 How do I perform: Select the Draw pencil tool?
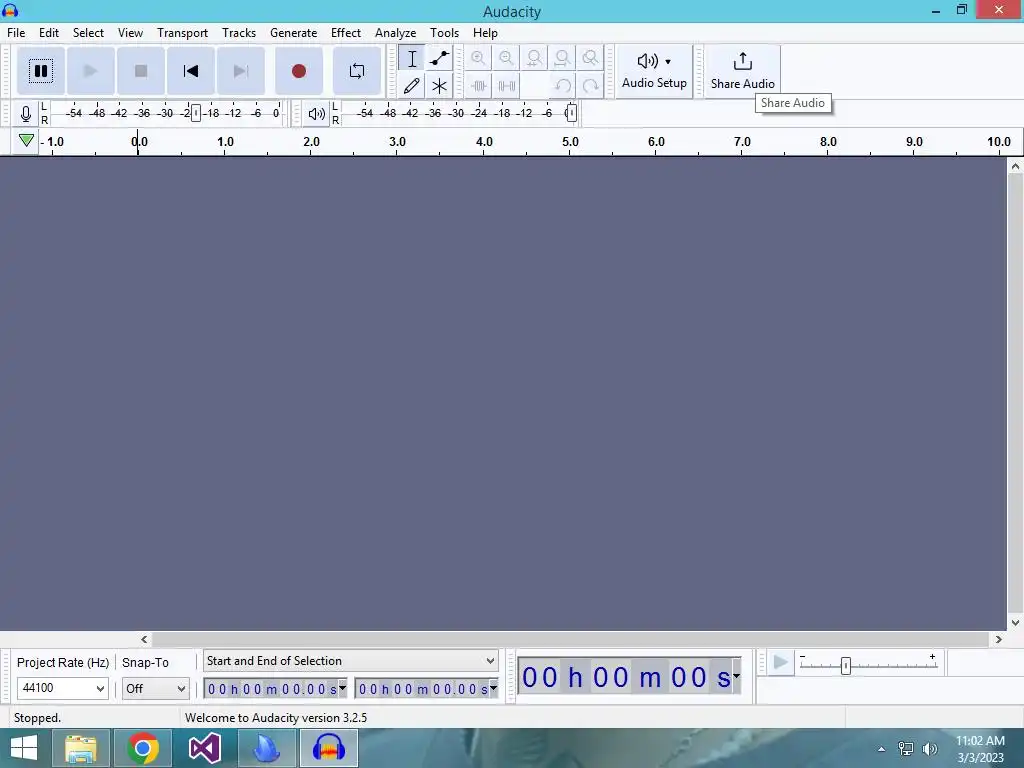(412, 86)
